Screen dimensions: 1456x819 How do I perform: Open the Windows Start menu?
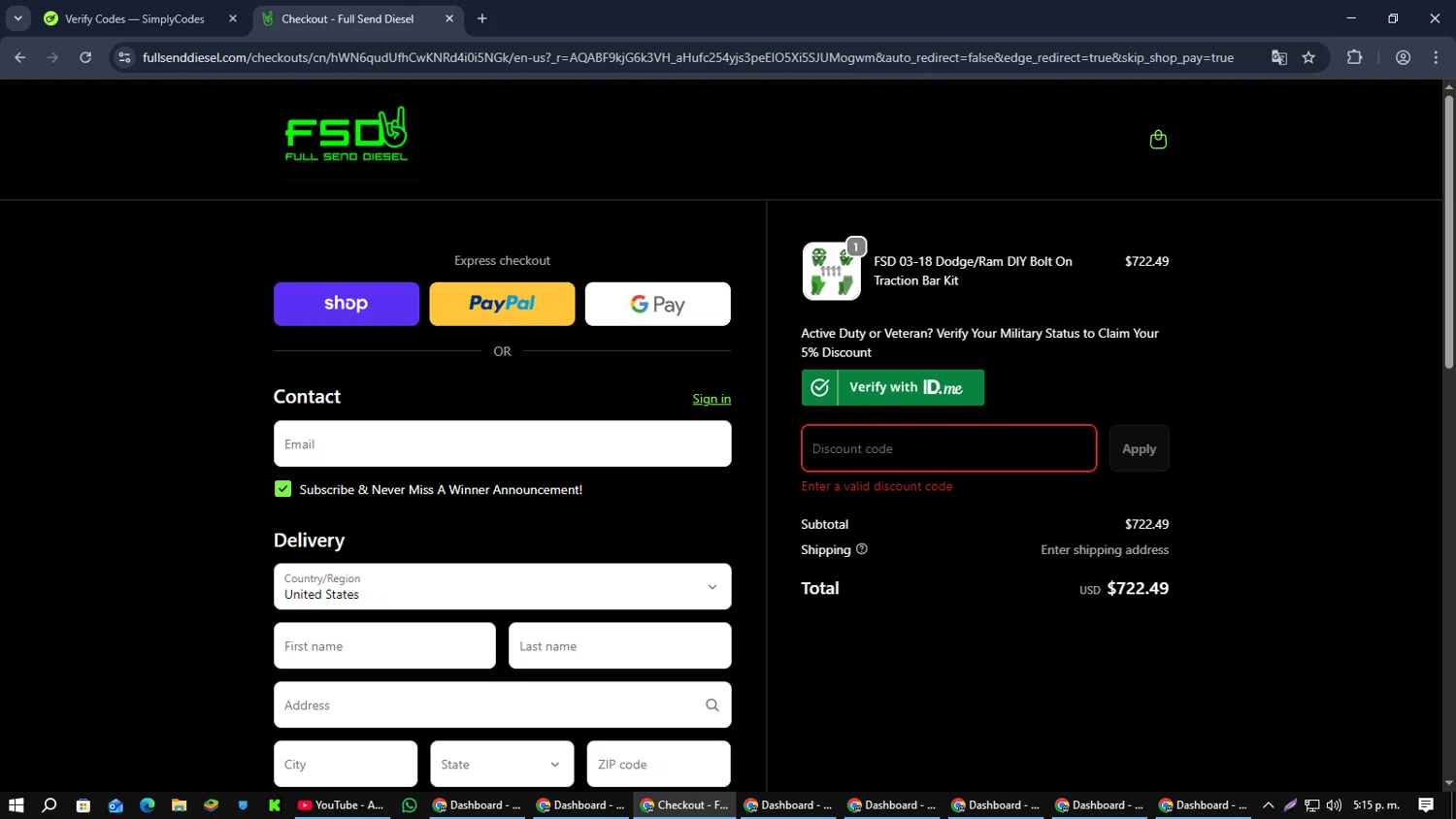[x=16, y=805]
